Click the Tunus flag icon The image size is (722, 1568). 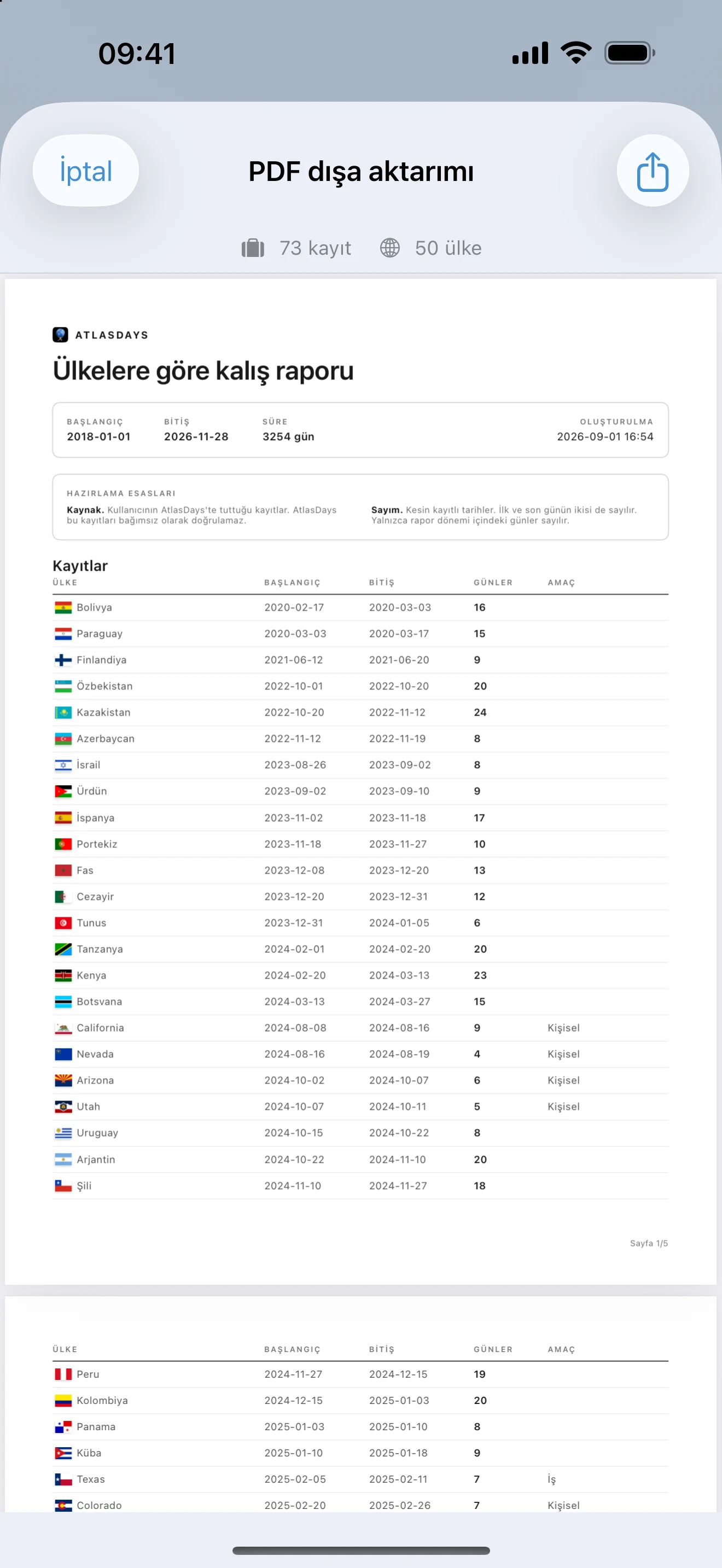pyautogui.click(x=63, y=923)
